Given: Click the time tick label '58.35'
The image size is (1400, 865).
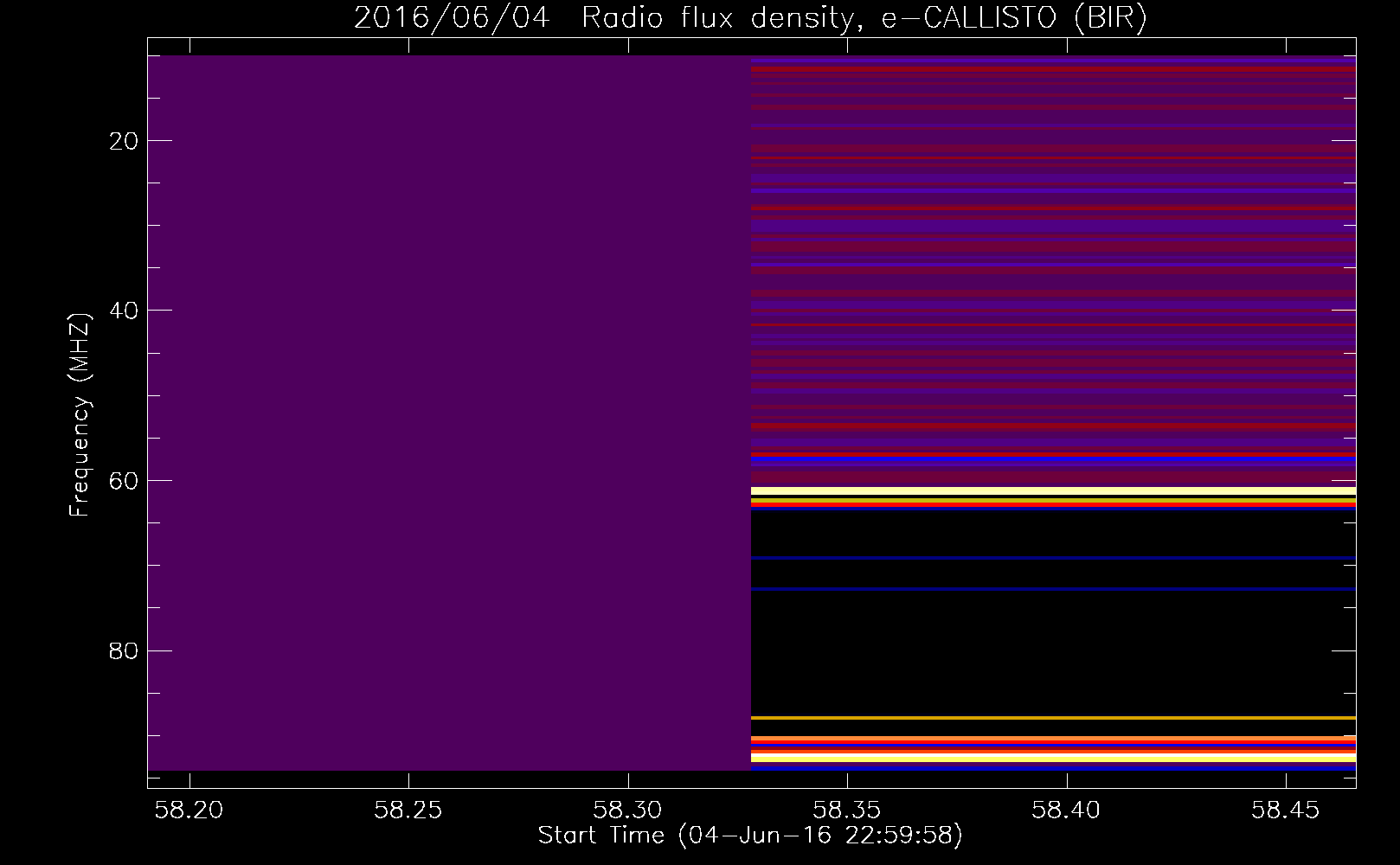Looking at the screenshot, I should click(848, 810).
